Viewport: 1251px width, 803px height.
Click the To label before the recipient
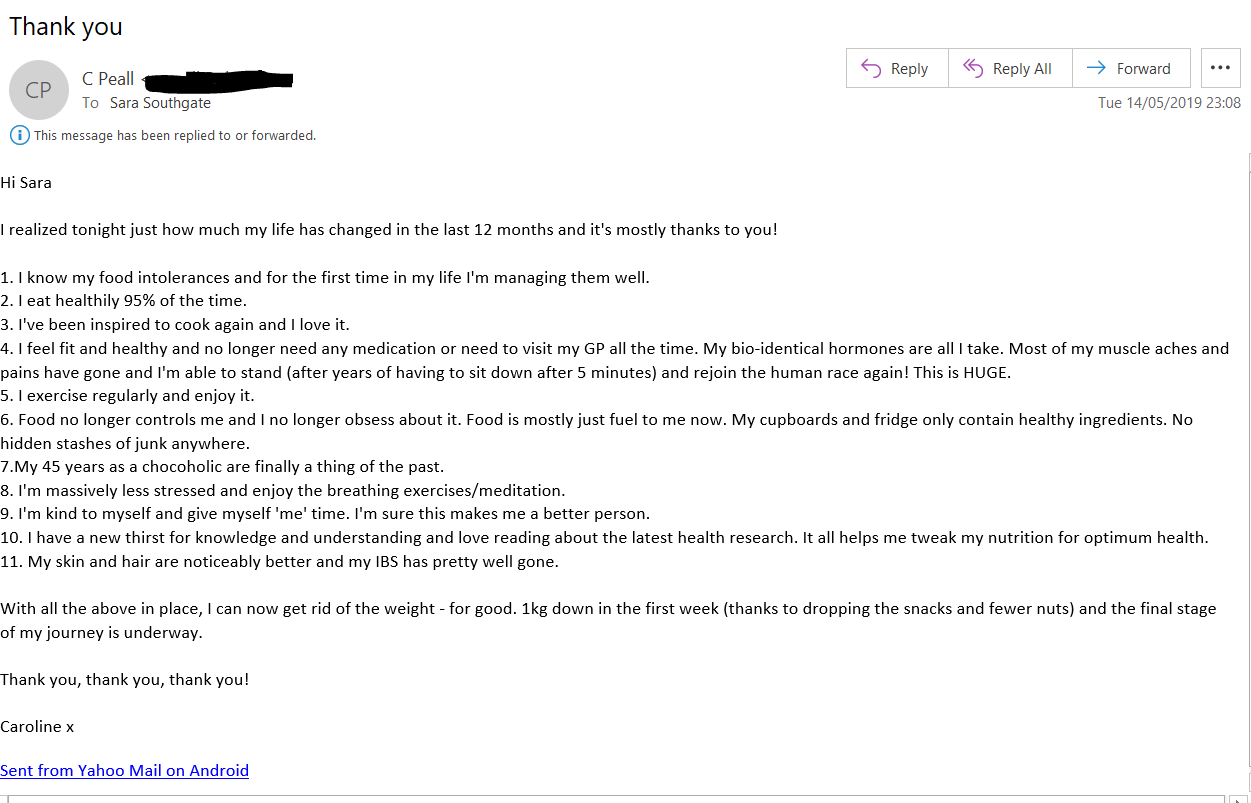pos(90,103)
